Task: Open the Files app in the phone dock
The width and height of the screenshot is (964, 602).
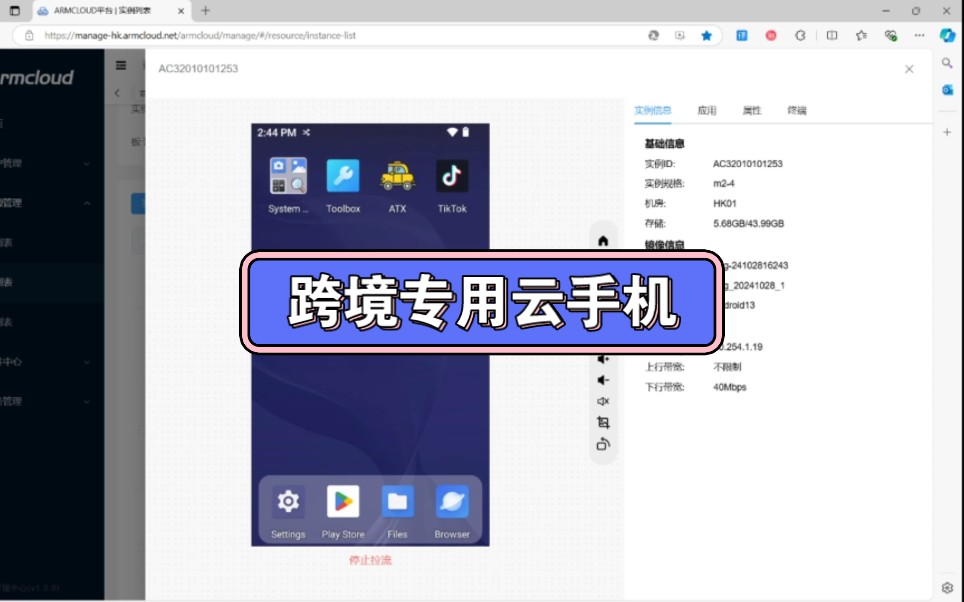Action: pyautogui.click(x=397, y=502)
